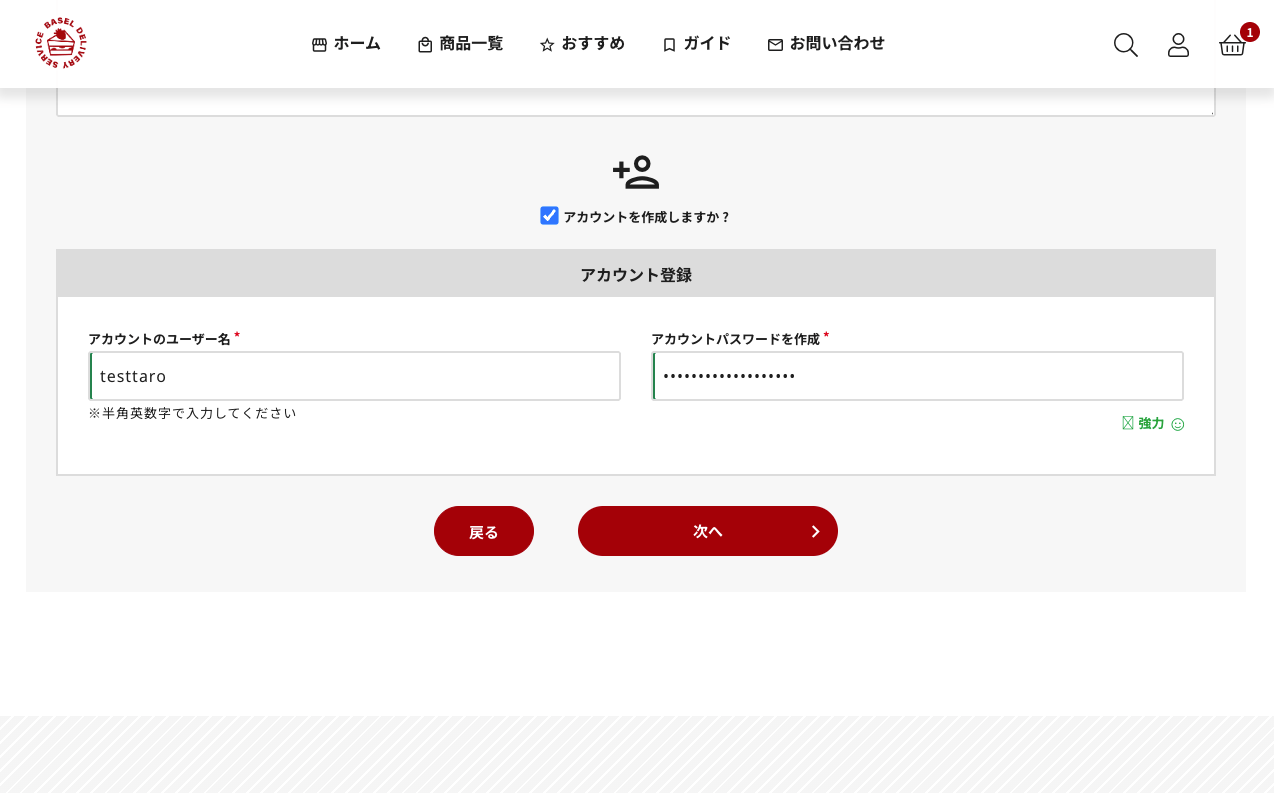The image size is (1274, 793).
Task: Focus the アカウントパスワードを作成 password field
Action: pyautogui.click(x=917, y=376)
